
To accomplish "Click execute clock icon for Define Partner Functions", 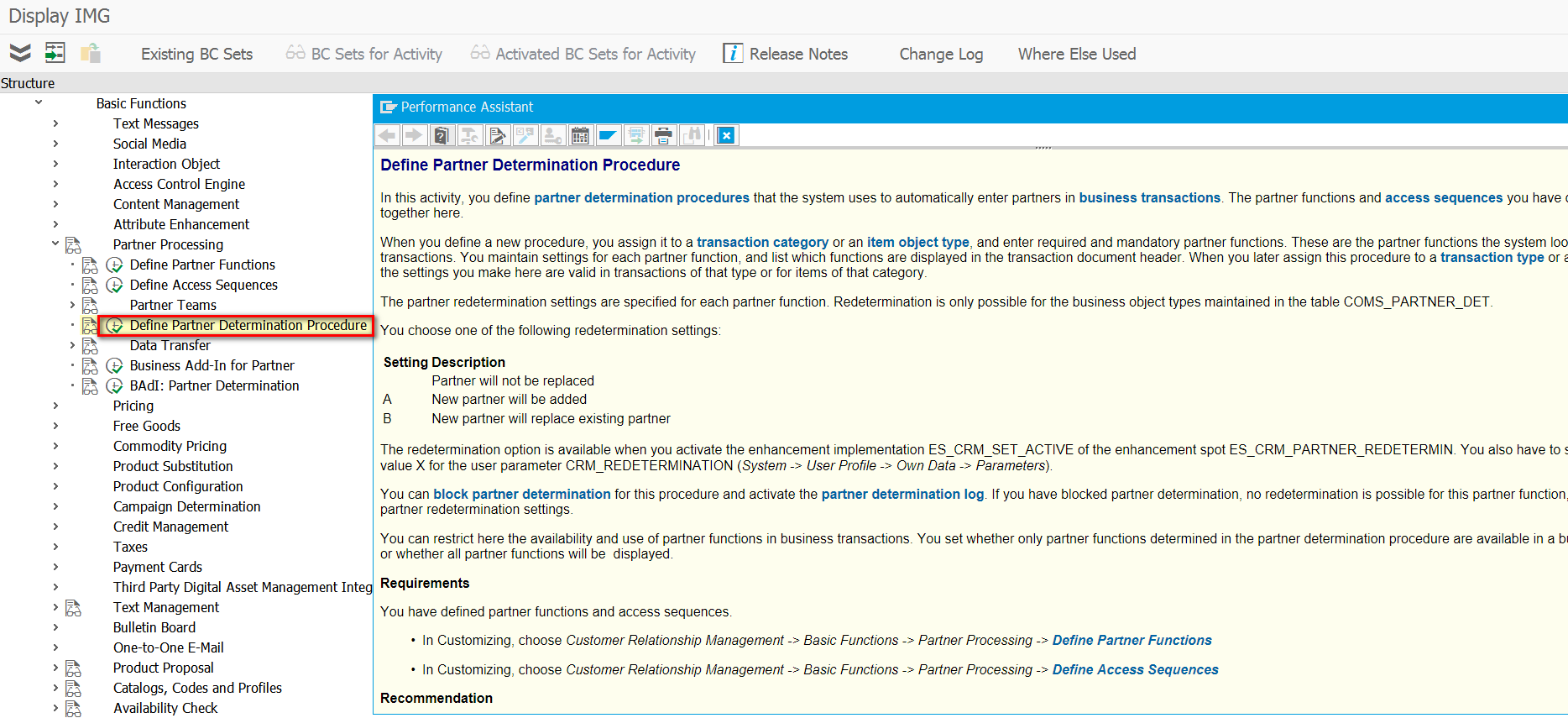I will pyautogui.click(x=115, y=265).
